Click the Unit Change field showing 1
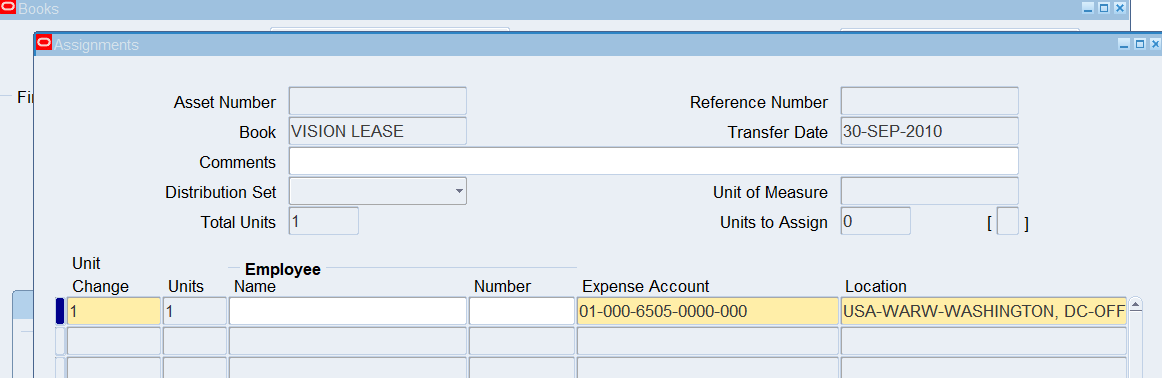 (113, 311)
